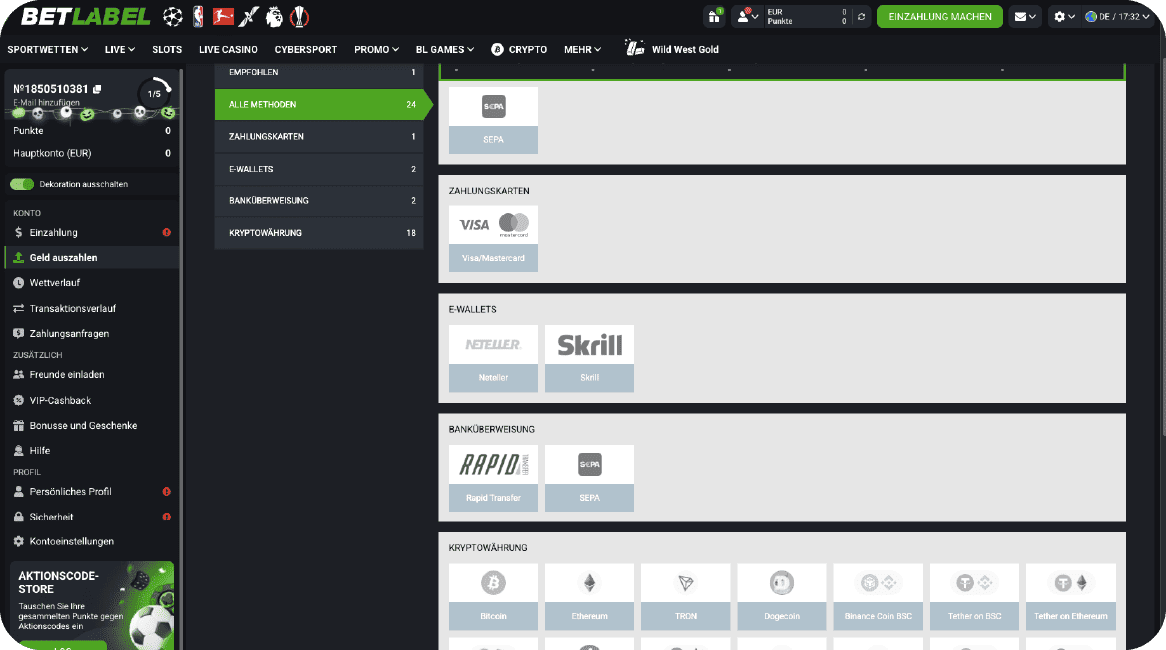Toggle the Dekoration ausschalten switch

22,184
